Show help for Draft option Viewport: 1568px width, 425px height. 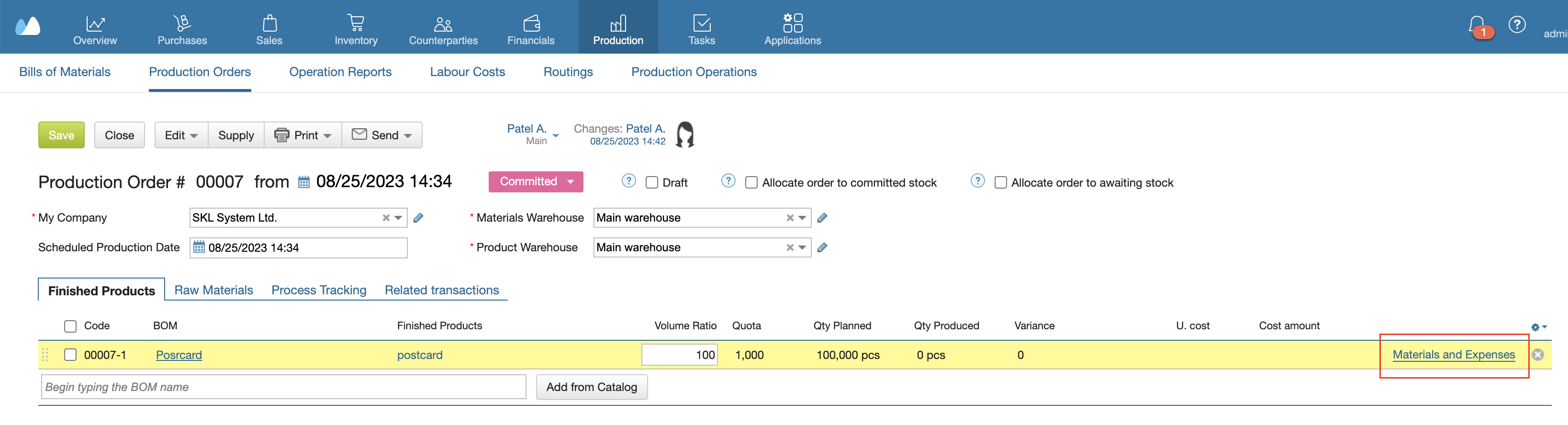(x=629, y=181)
